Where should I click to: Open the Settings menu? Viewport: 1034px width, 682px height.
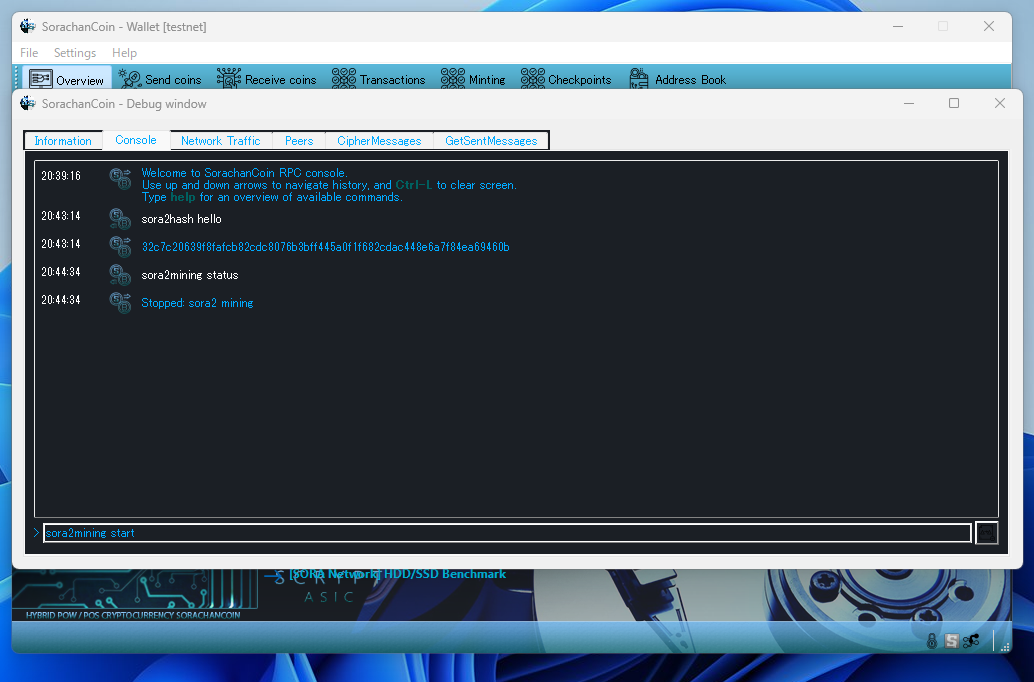click(75, 53)
